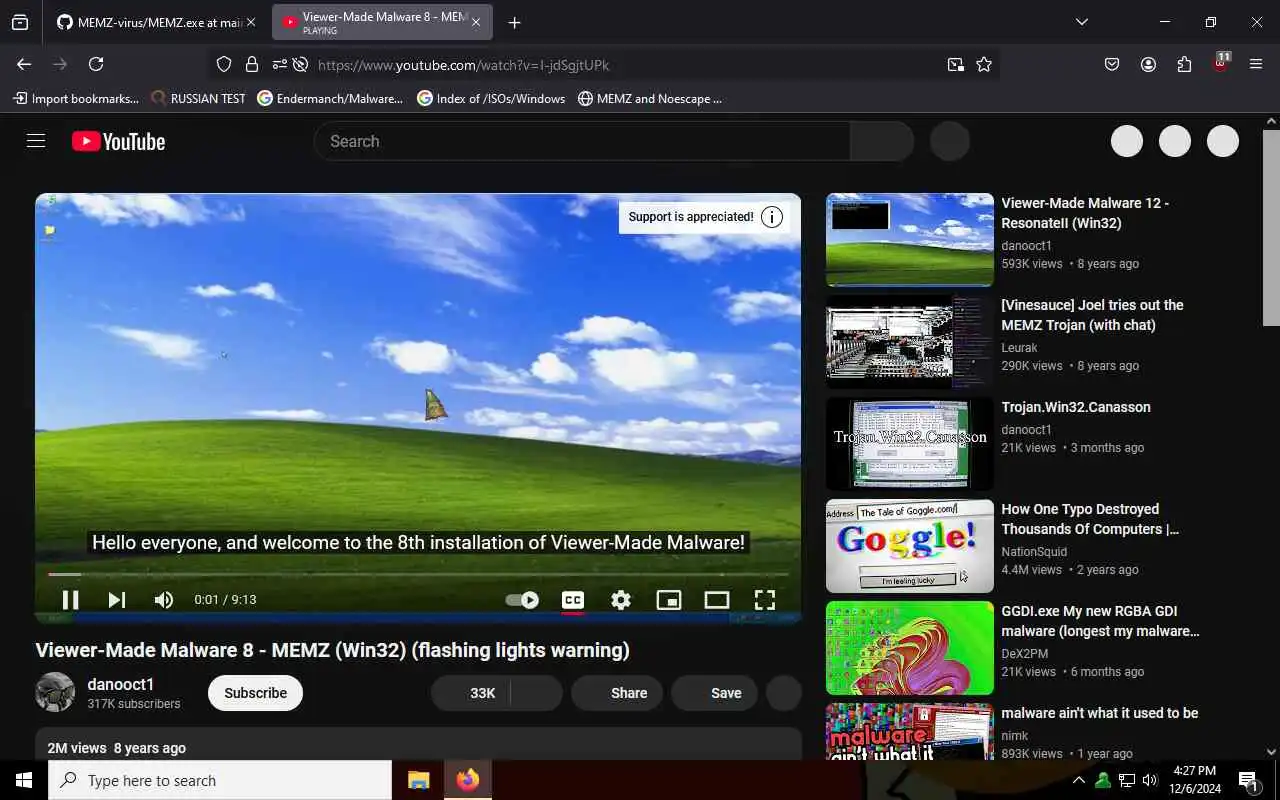This screenshot has height=800, width=1280.
Task: Click Firefox taskbar icon
Action: (x=467, y=780)
